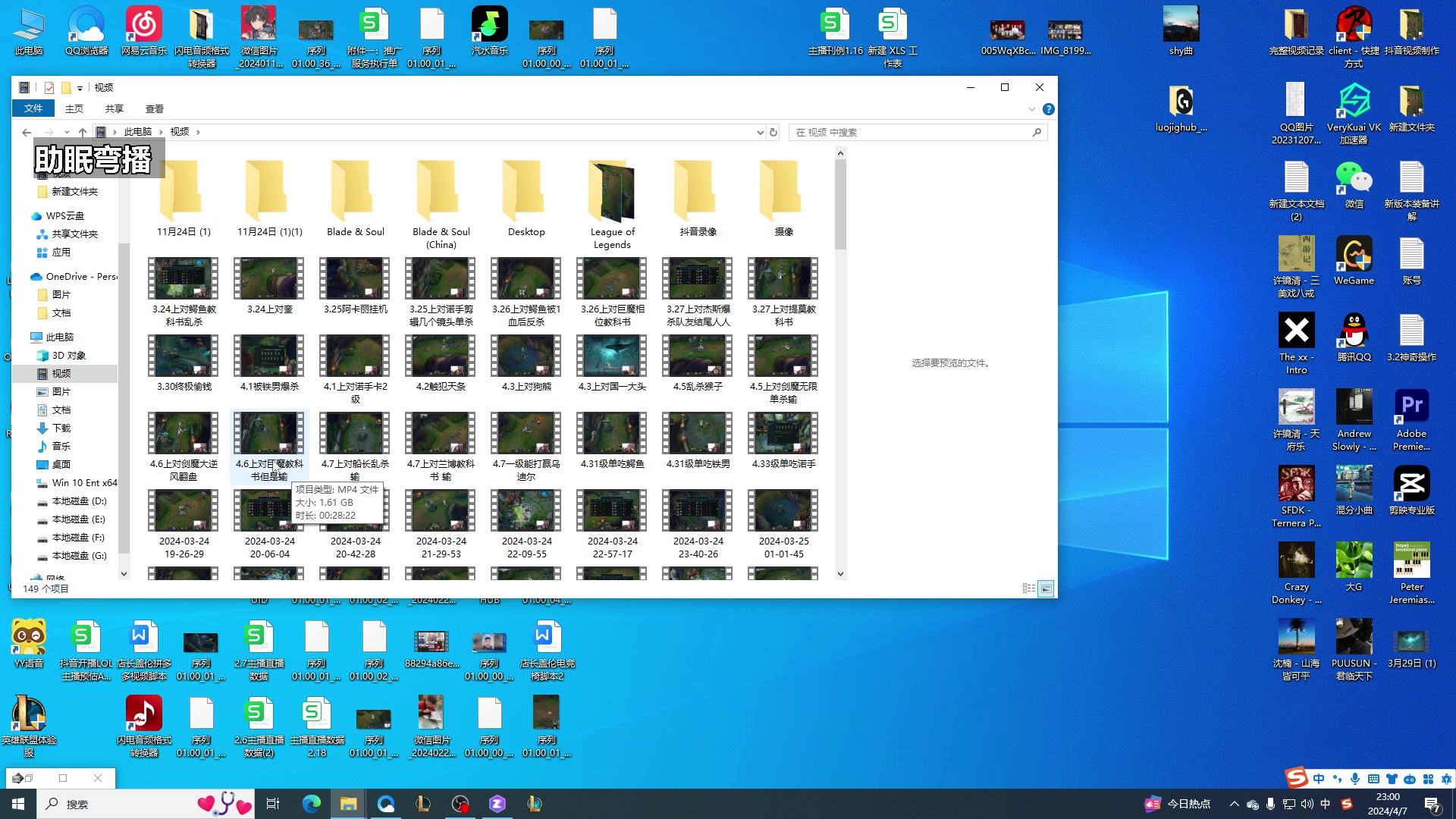Open 网易云音乐 desktop shortcut
The width and height of the screenshot is (1456, 819).
point(144,32)
